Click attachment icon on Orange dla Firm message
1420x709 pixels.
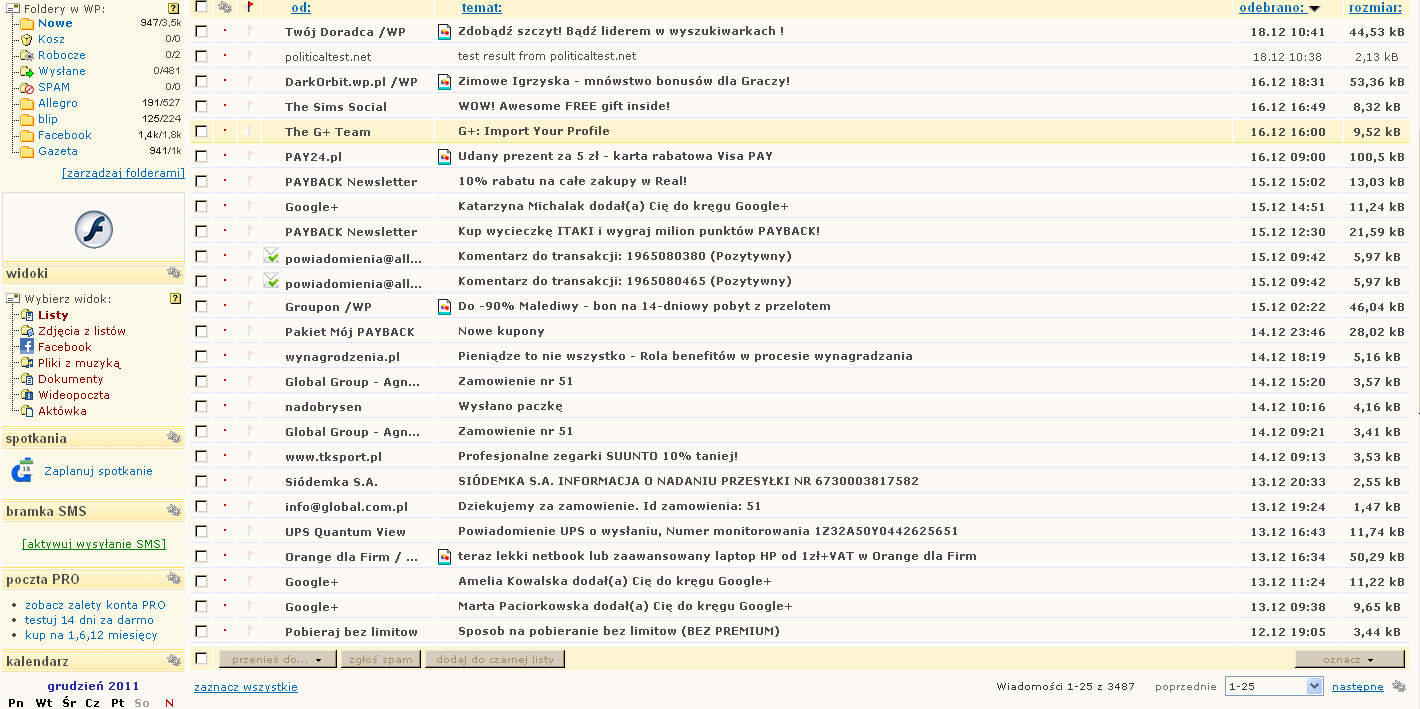(x=445, y=556)
